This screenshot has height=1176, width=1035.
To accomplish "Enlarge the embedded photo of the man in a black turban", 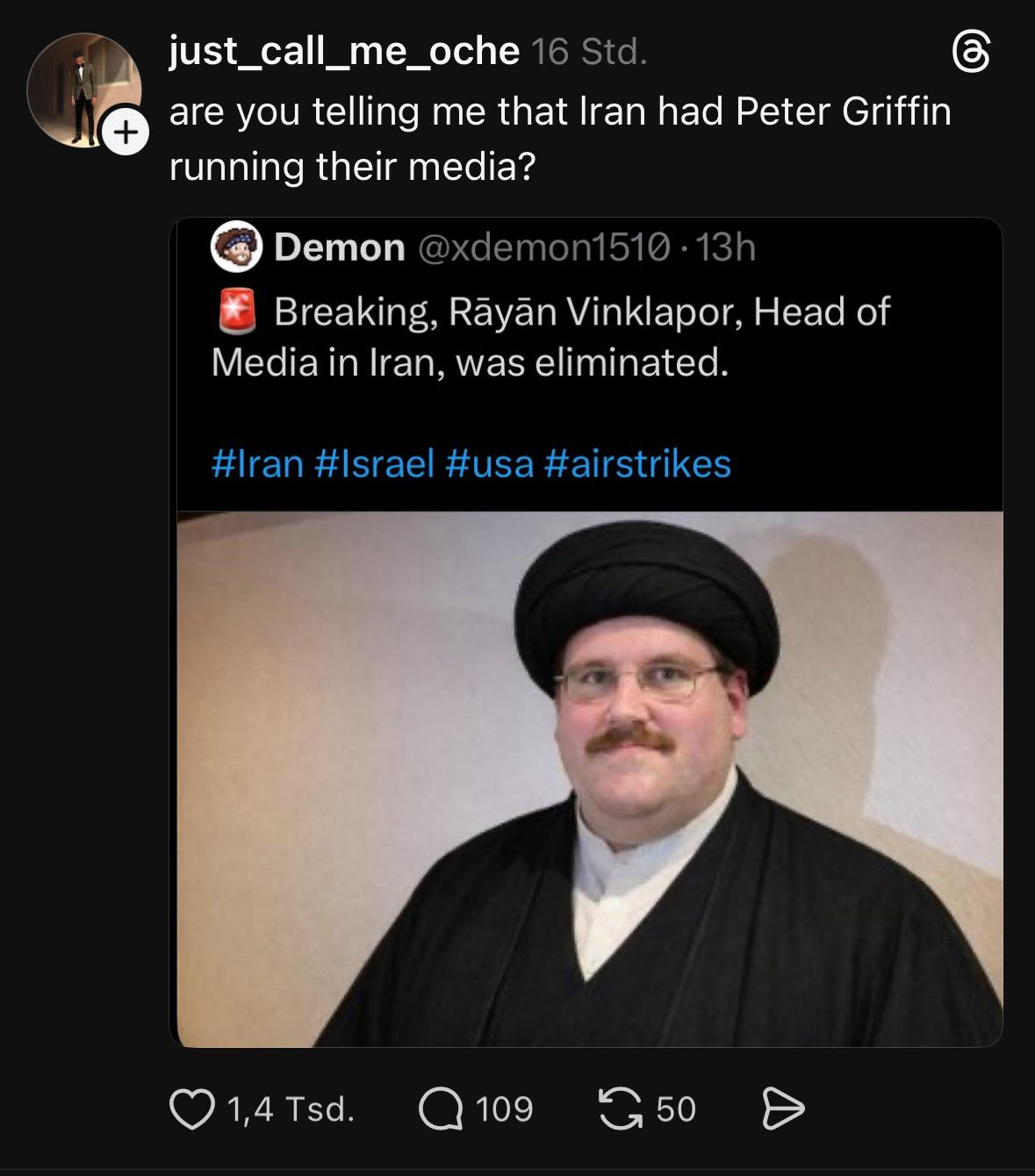I will coord(590,779).
